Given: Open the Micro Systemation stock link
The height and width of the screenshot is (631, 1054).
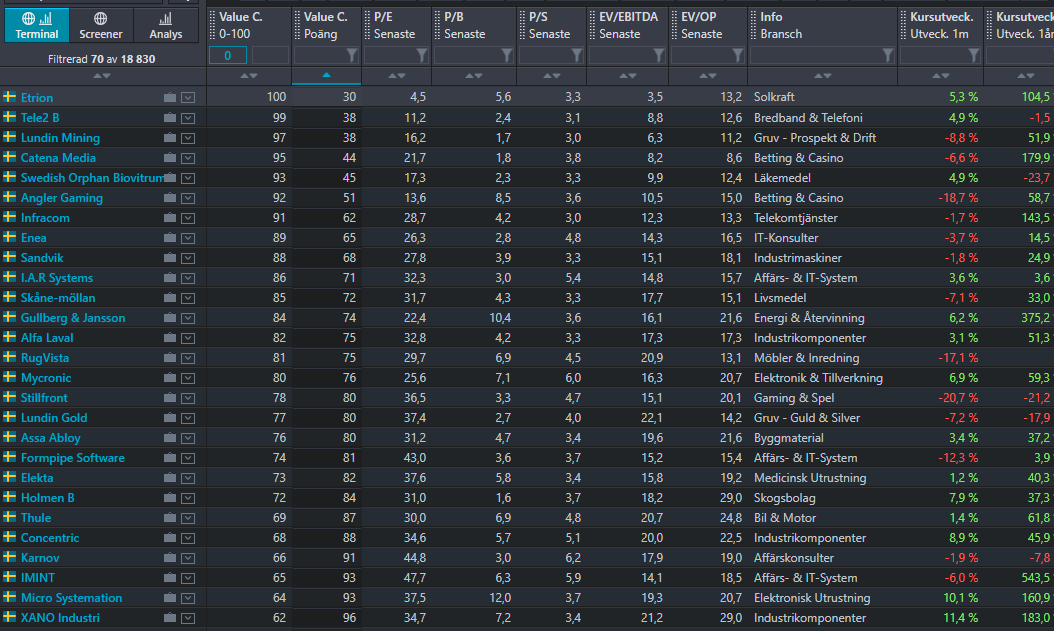Looking at the screenshot, I should (71, 598).
